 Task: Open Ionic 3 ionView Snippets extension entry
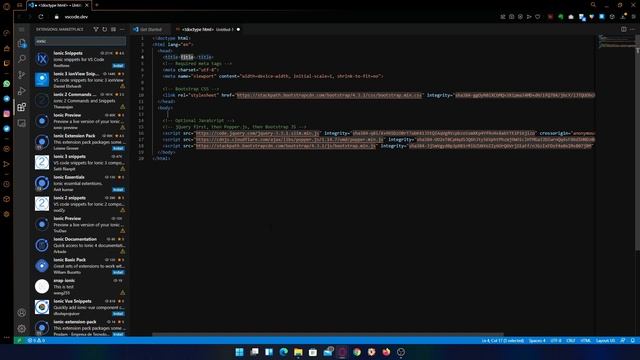pos(80,80)
